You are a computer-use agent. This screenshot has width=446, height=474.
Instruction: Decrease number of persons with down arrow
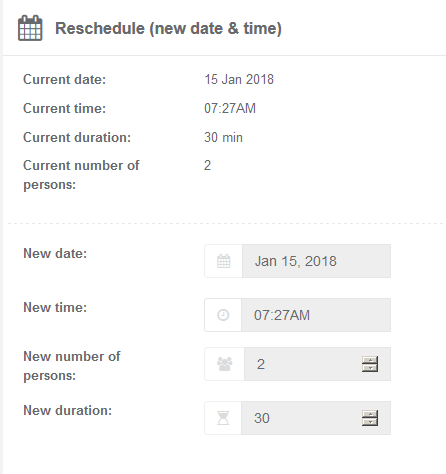pos(370,368)
